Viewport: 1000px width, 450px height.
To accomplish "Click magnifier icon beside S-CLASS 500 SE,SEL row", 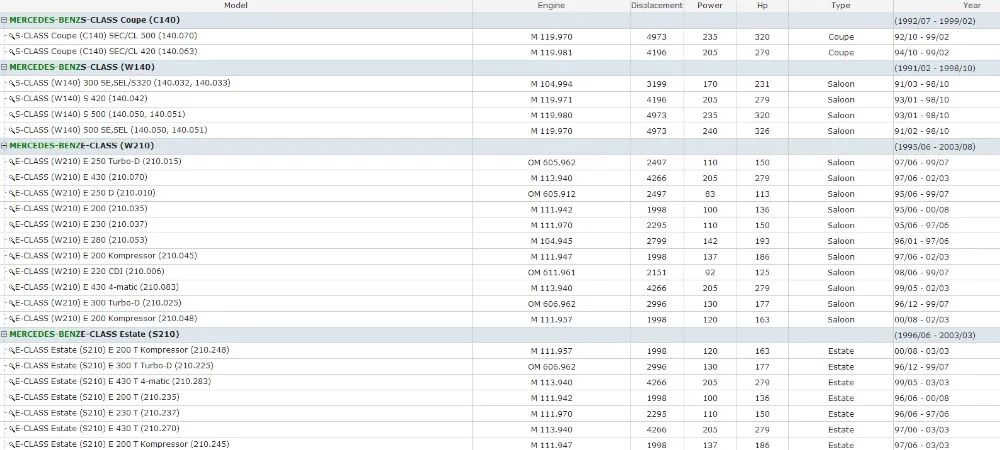I will click(x=11, y=131).
